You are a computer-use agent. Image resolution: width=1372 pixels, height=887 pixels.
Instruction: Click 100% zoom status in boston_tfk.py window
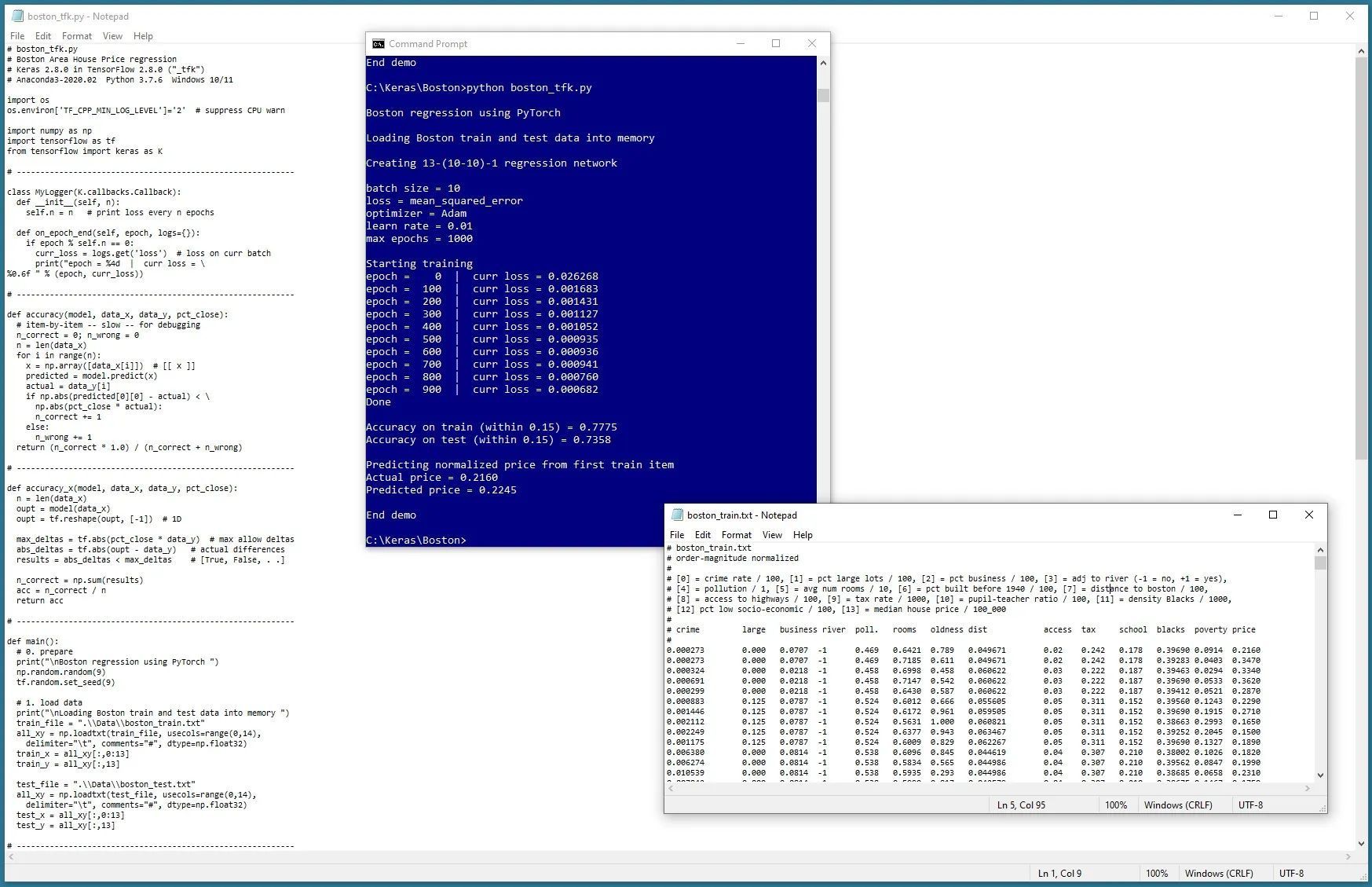click(x=1157, y=874)
